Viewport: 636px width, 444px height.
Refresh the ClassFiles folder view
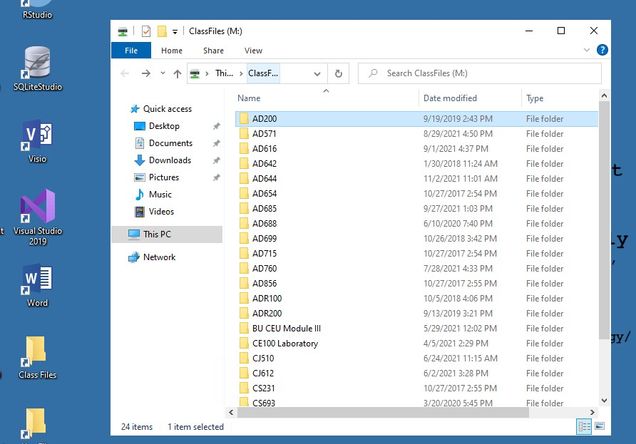point(339,74)
